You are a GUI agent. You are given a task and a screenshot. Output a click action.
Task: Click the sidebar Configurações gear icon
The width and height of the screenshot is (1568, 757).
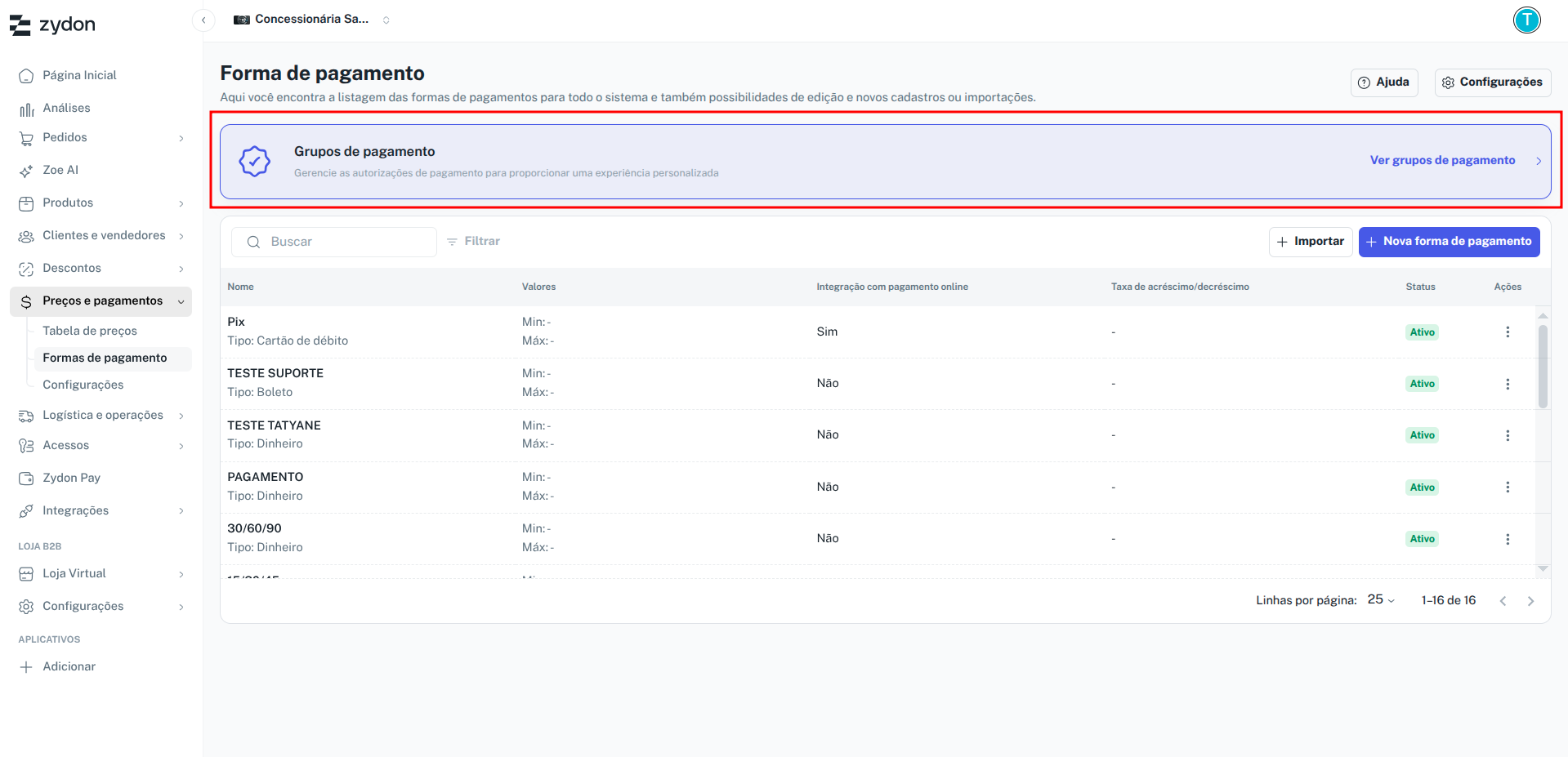click(26, 607)
